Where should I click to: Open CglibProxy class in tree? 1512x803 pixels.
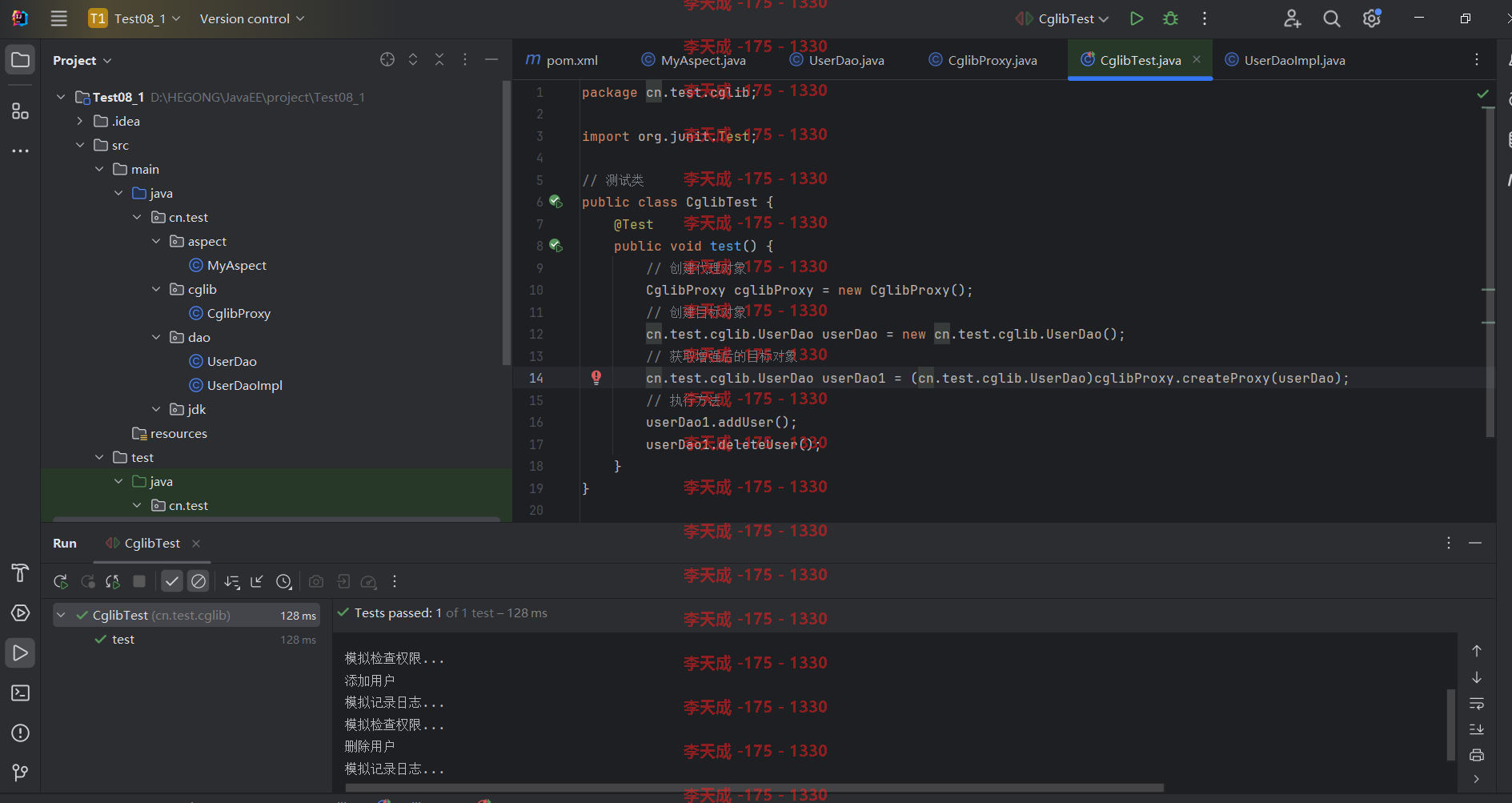[231, 313]
